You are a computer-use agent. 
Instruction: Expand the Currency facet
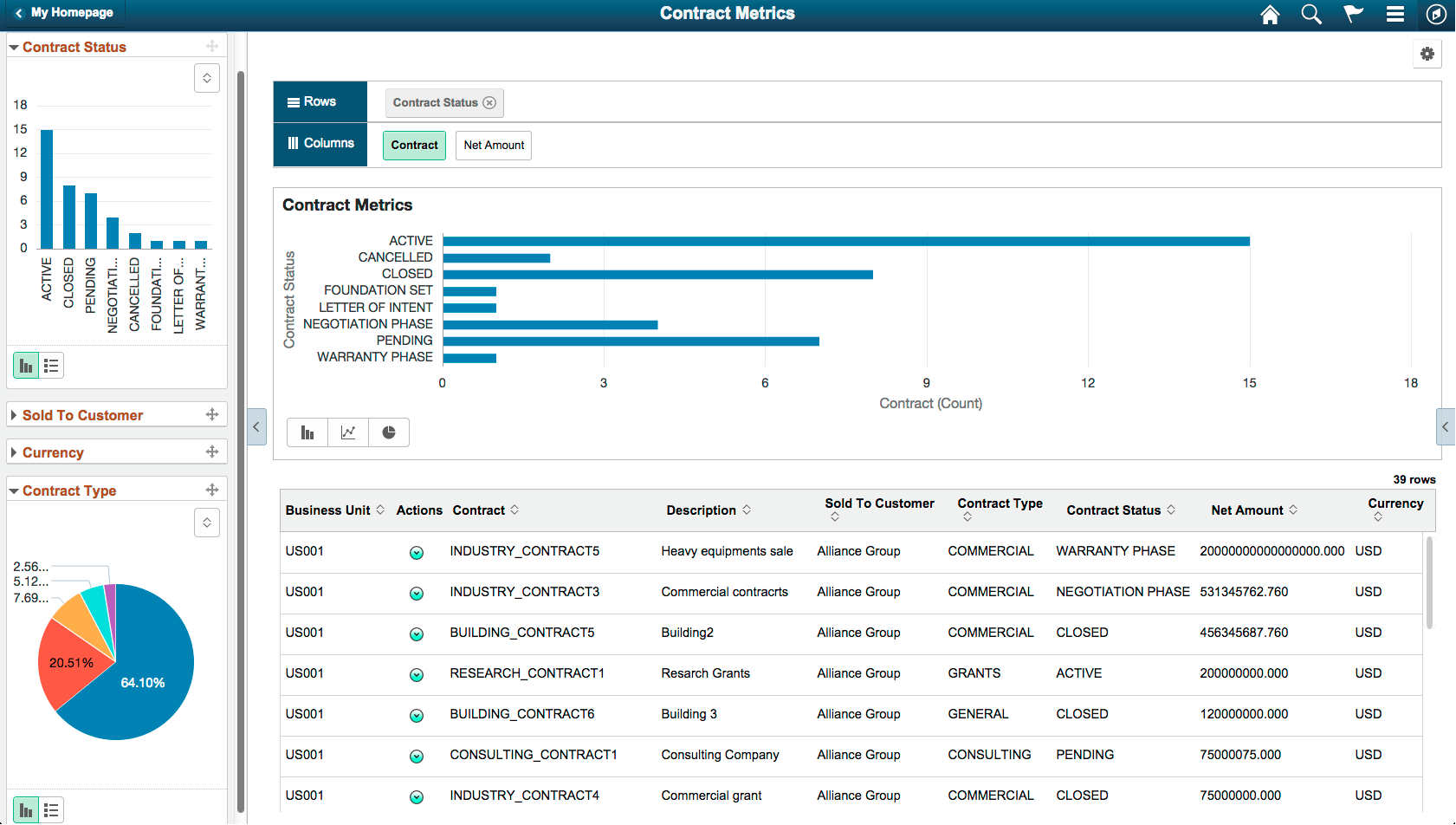tap(53, 452)
